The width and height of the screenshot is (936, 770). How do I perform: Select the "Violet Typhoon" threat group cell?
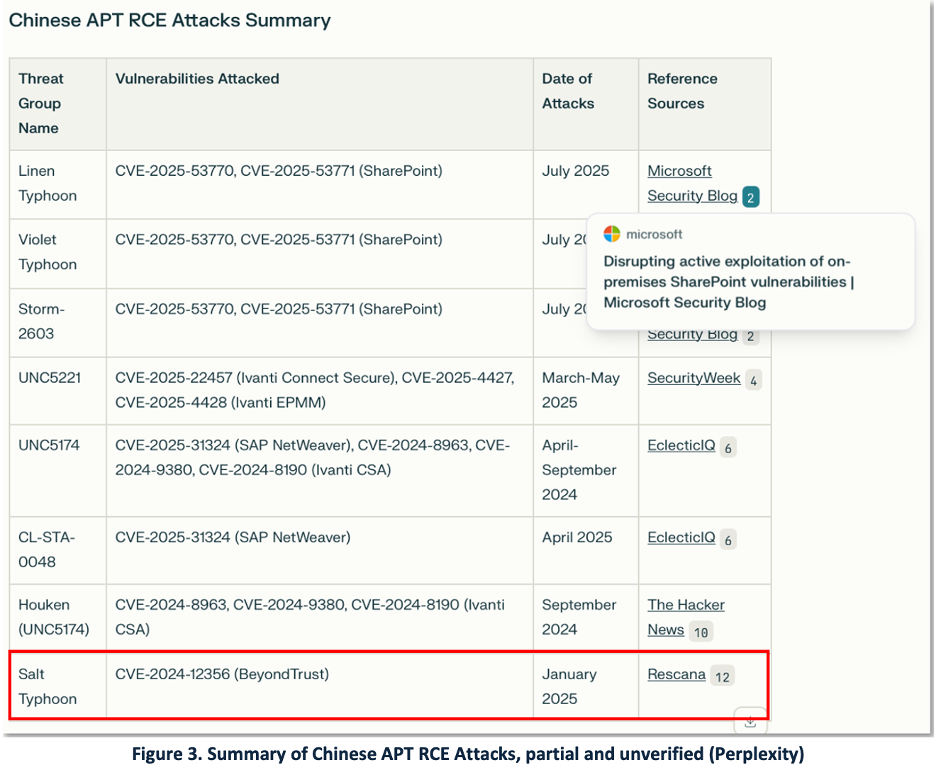point(58,253)
